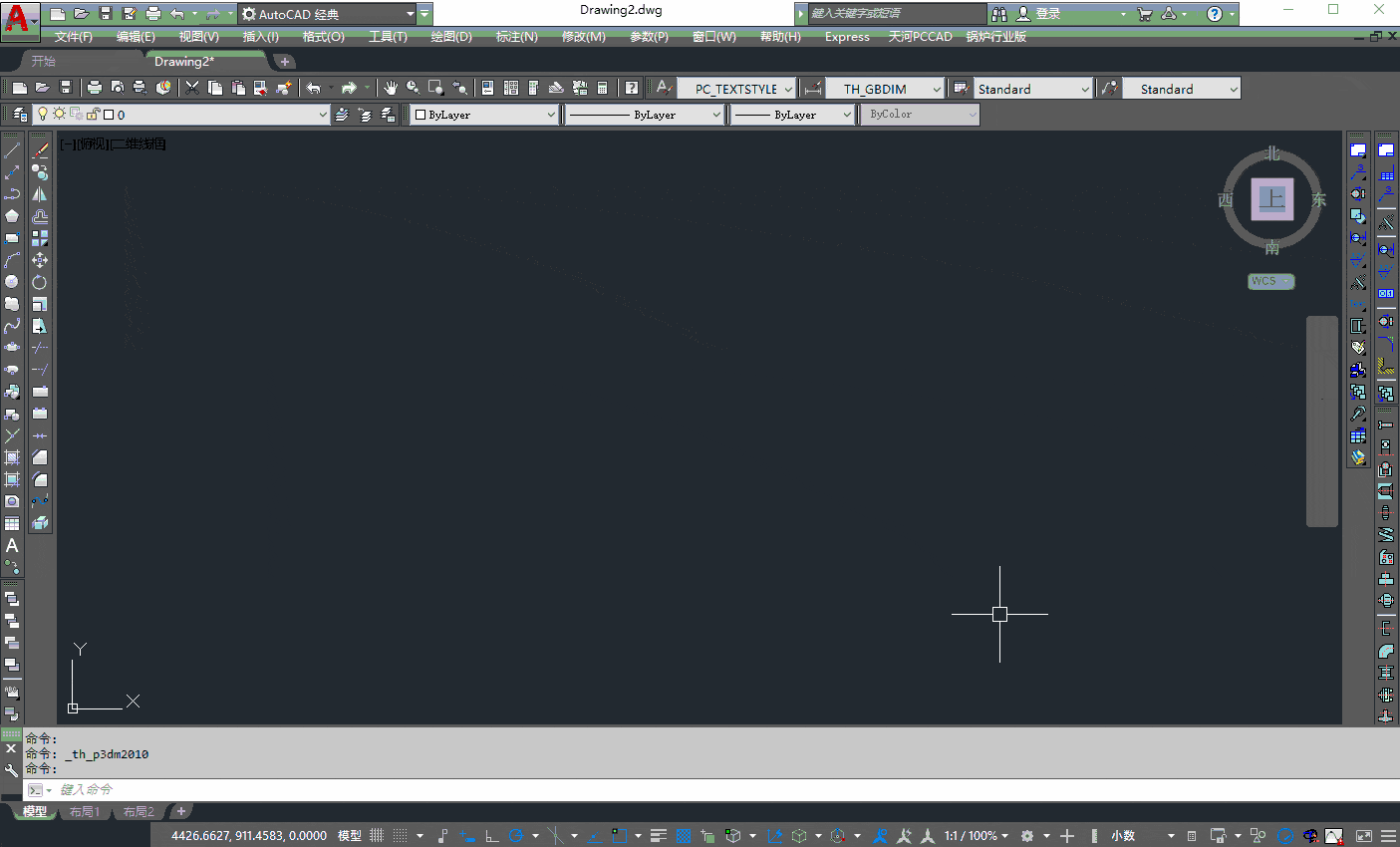This screenshot has height=847, width=1400.
Task: Toggle transparency display in status bar
Action: pyautogui.click(x=684, y=835)
